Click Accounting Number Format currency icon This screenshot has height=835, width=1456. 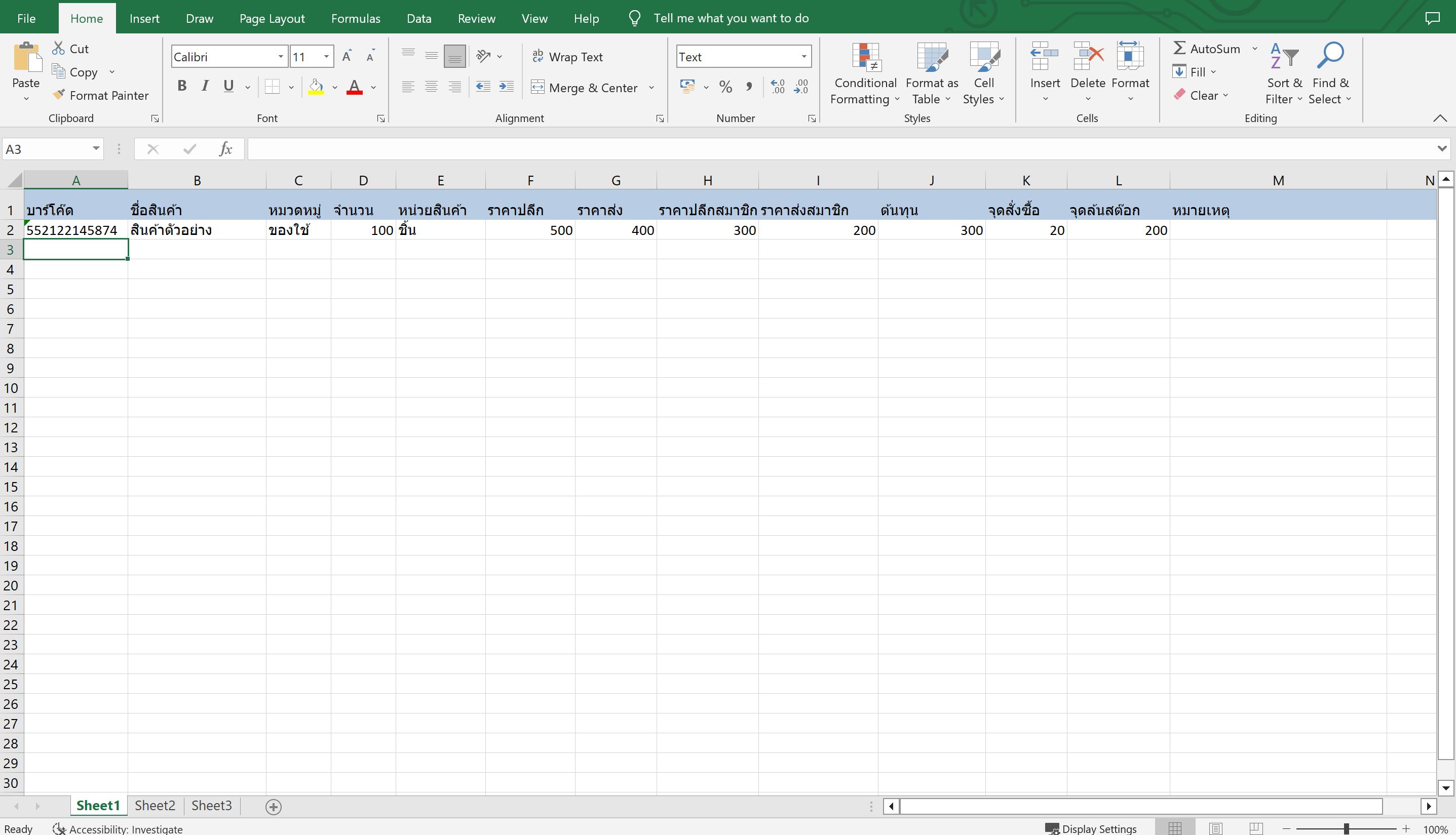686,87
